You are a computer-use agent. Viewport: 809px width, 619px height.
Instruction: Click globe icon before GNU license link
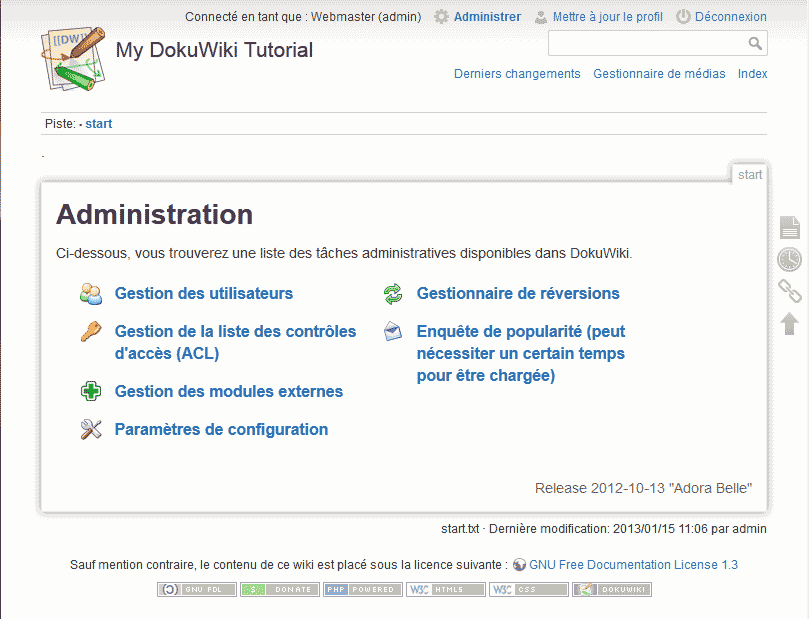519,565
